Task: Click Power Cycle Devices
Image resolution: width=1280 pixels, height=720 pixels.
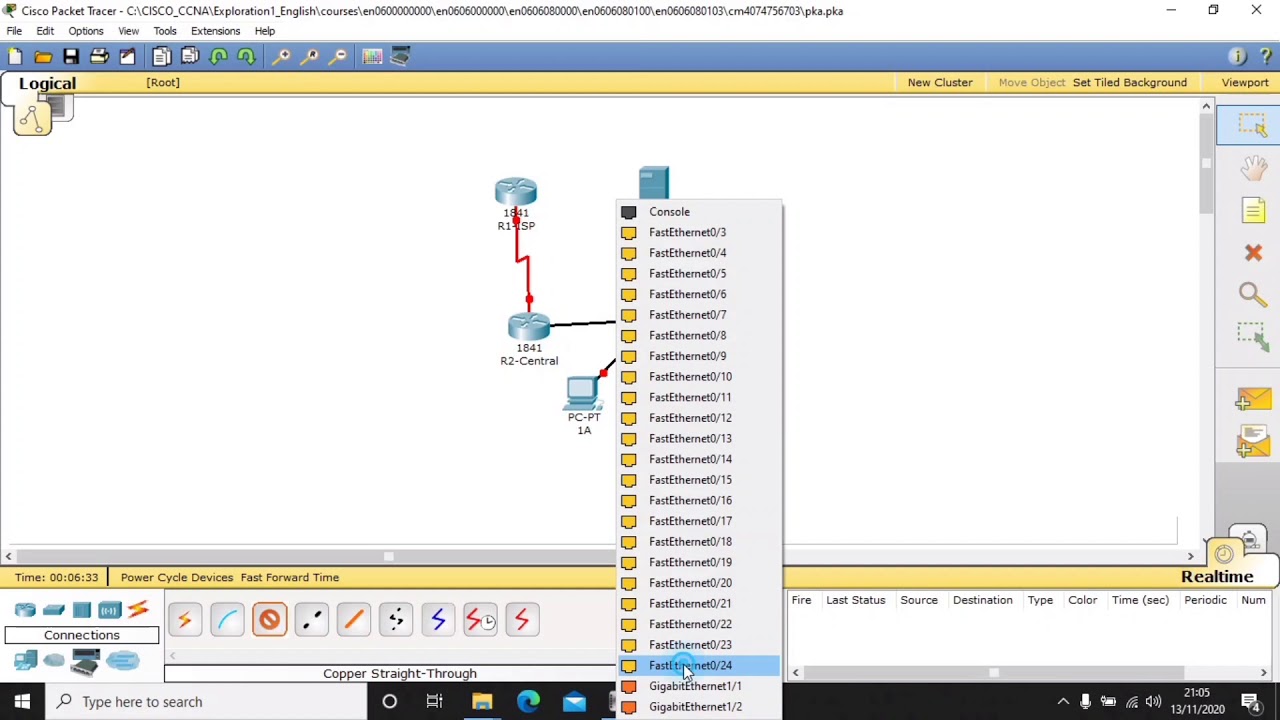Action: 177,577
